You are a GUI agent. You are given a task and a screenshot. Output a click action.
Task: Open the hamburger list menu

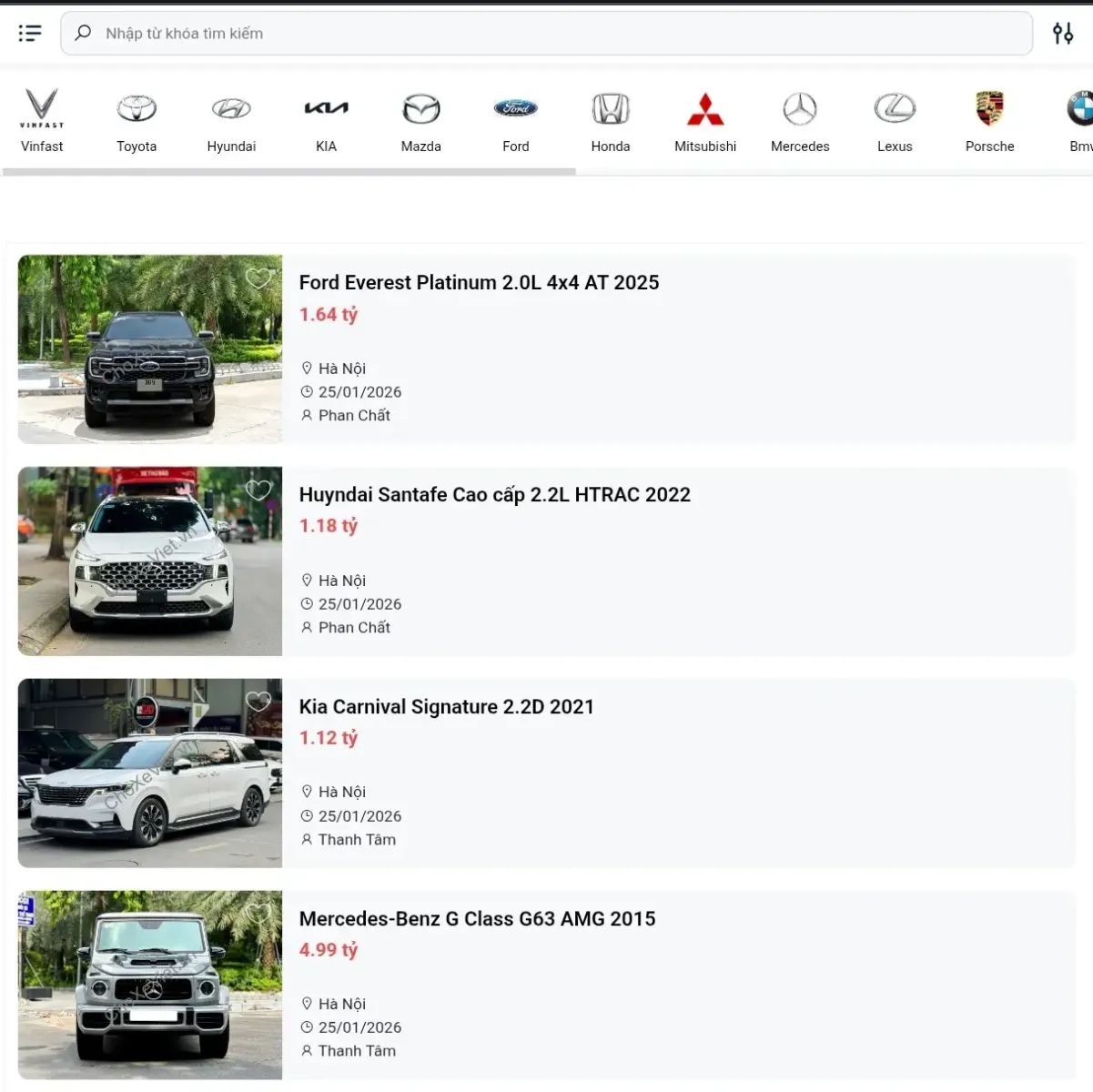coord(30,34)
